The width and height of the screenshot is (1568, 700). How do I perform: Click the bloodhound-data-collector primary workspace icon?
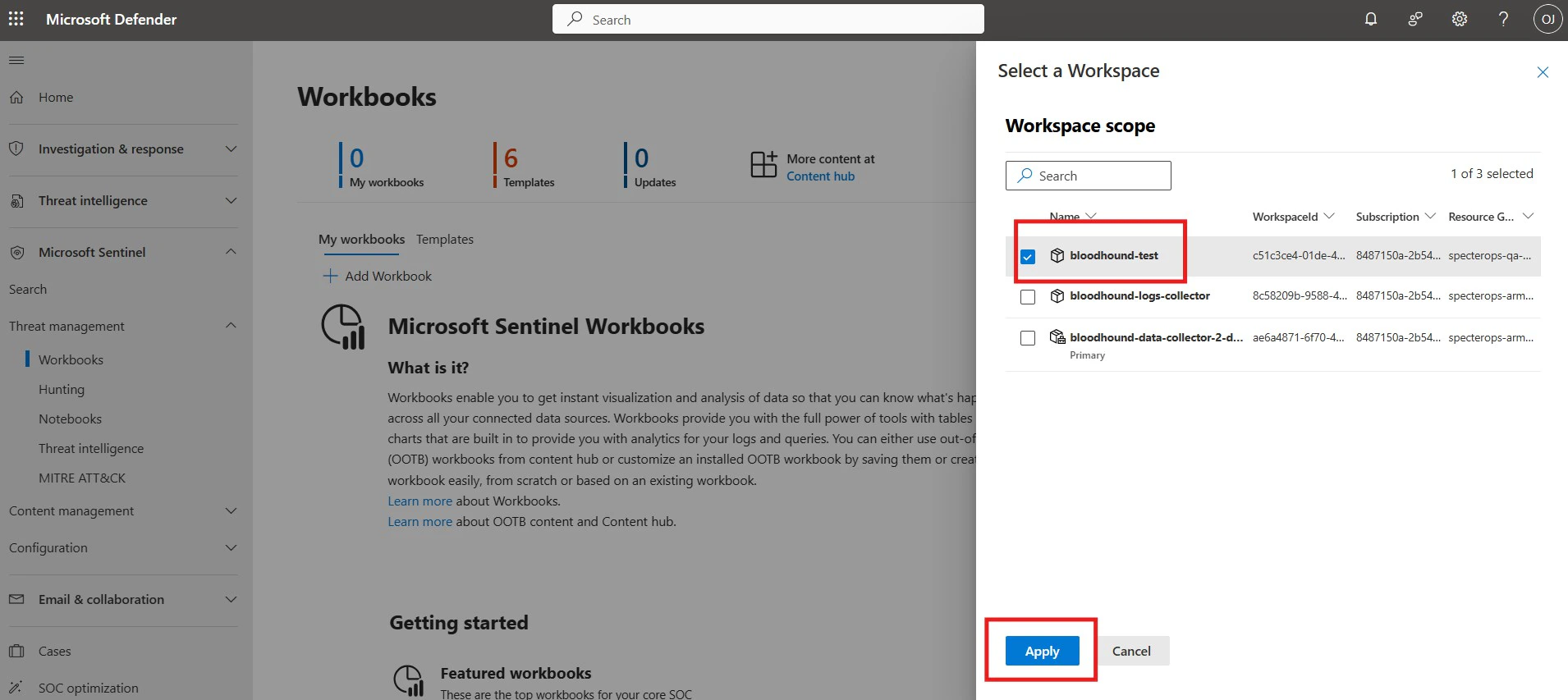(x=1057, y=336)
